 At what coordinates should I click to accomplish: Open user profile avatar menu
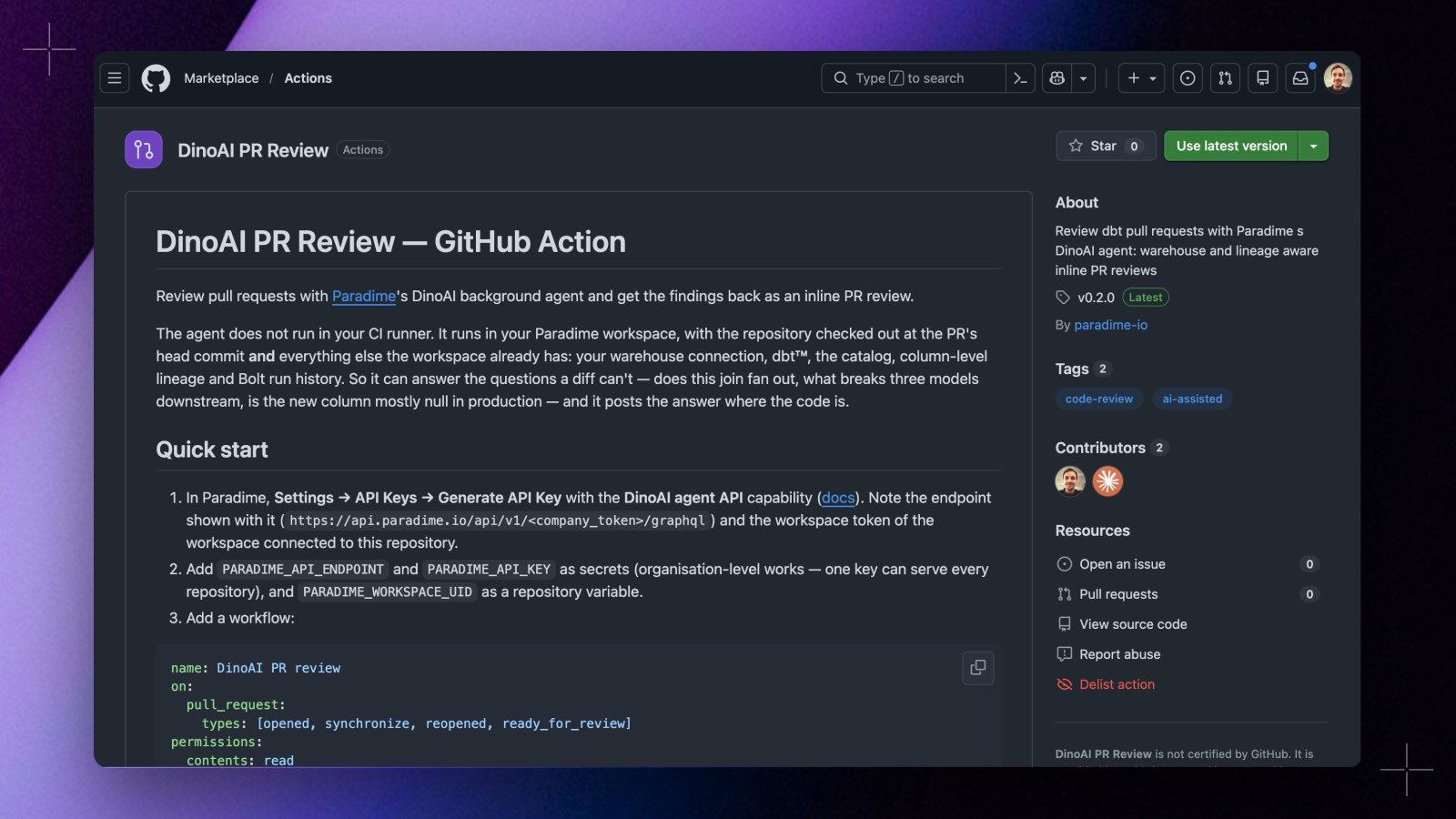[1338, 78]
